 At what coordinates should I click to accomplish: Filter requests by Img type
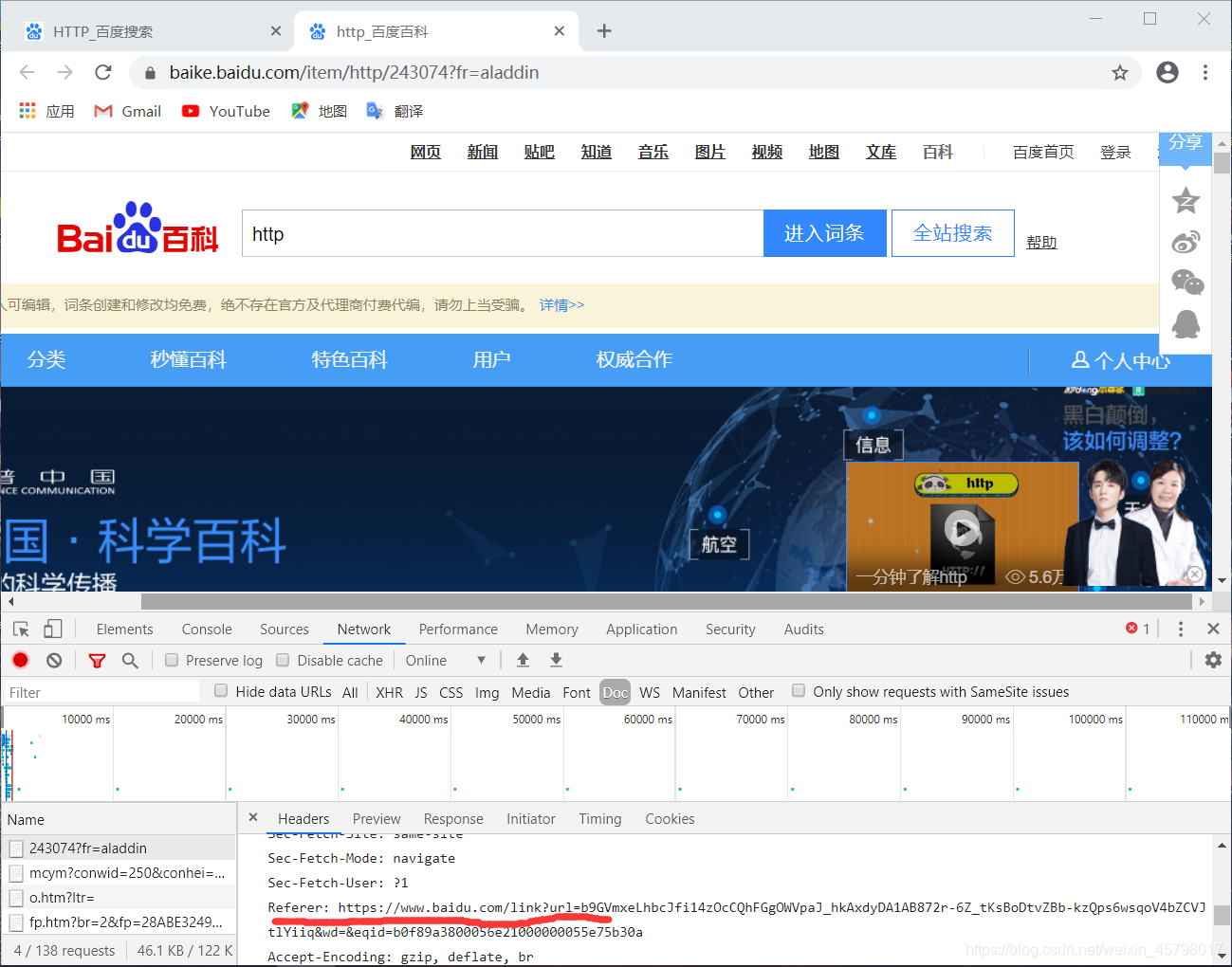click(487, 692)
